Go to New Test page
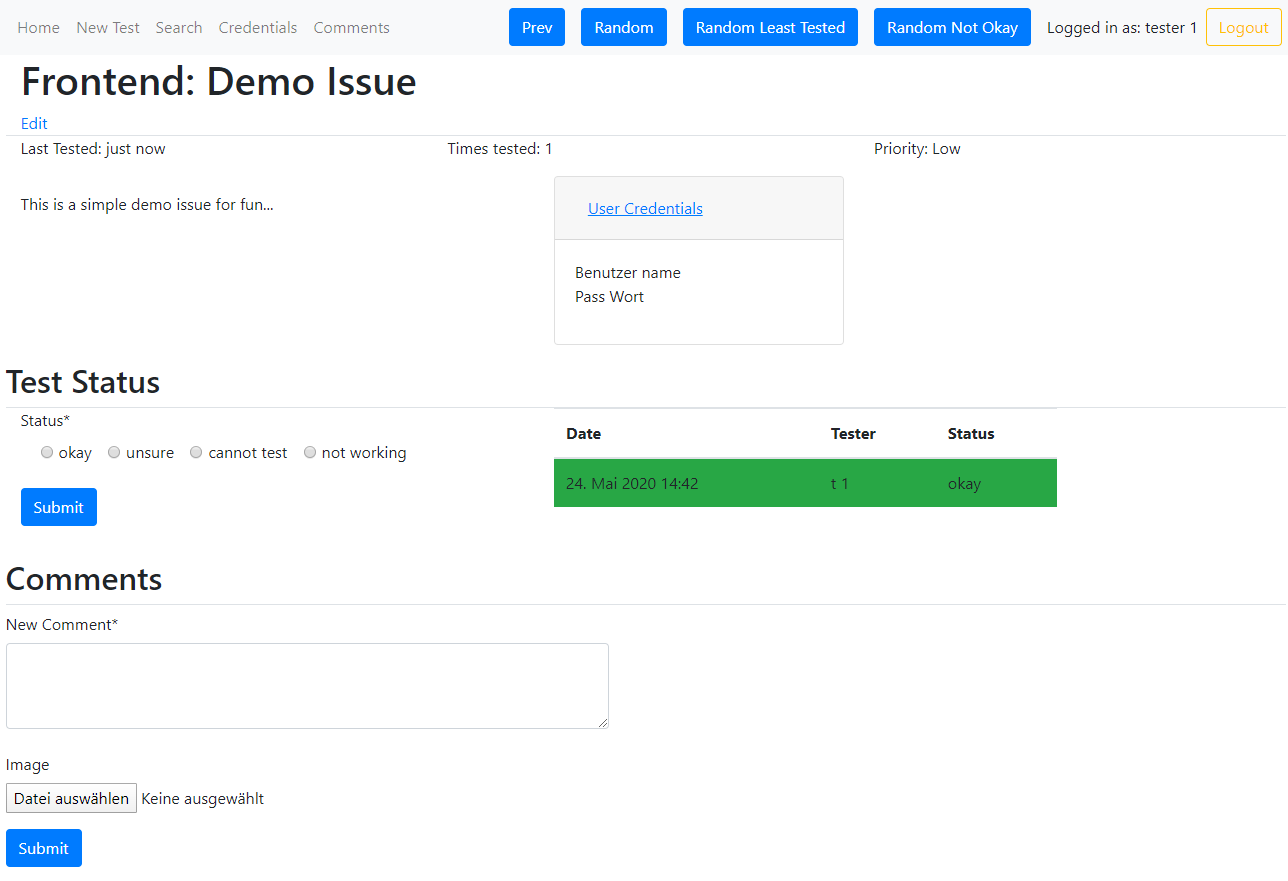The width and height of the screenshot is (1288, 881). pyautogui.click(x=108, y=28)
